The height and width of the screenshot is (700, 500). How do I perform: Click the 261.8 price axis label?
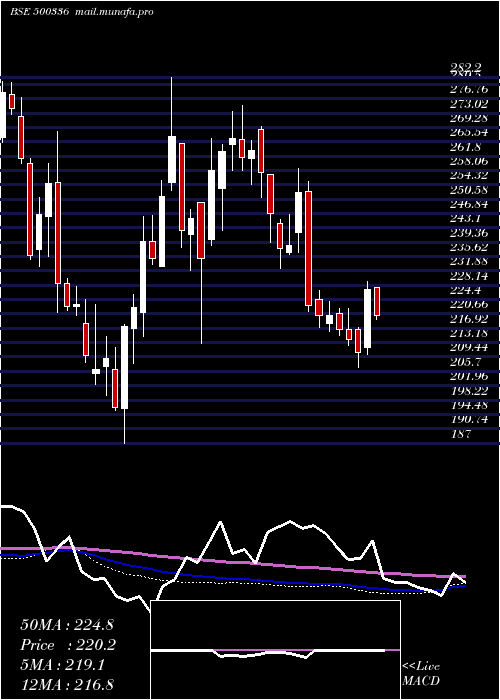point(465,146)
